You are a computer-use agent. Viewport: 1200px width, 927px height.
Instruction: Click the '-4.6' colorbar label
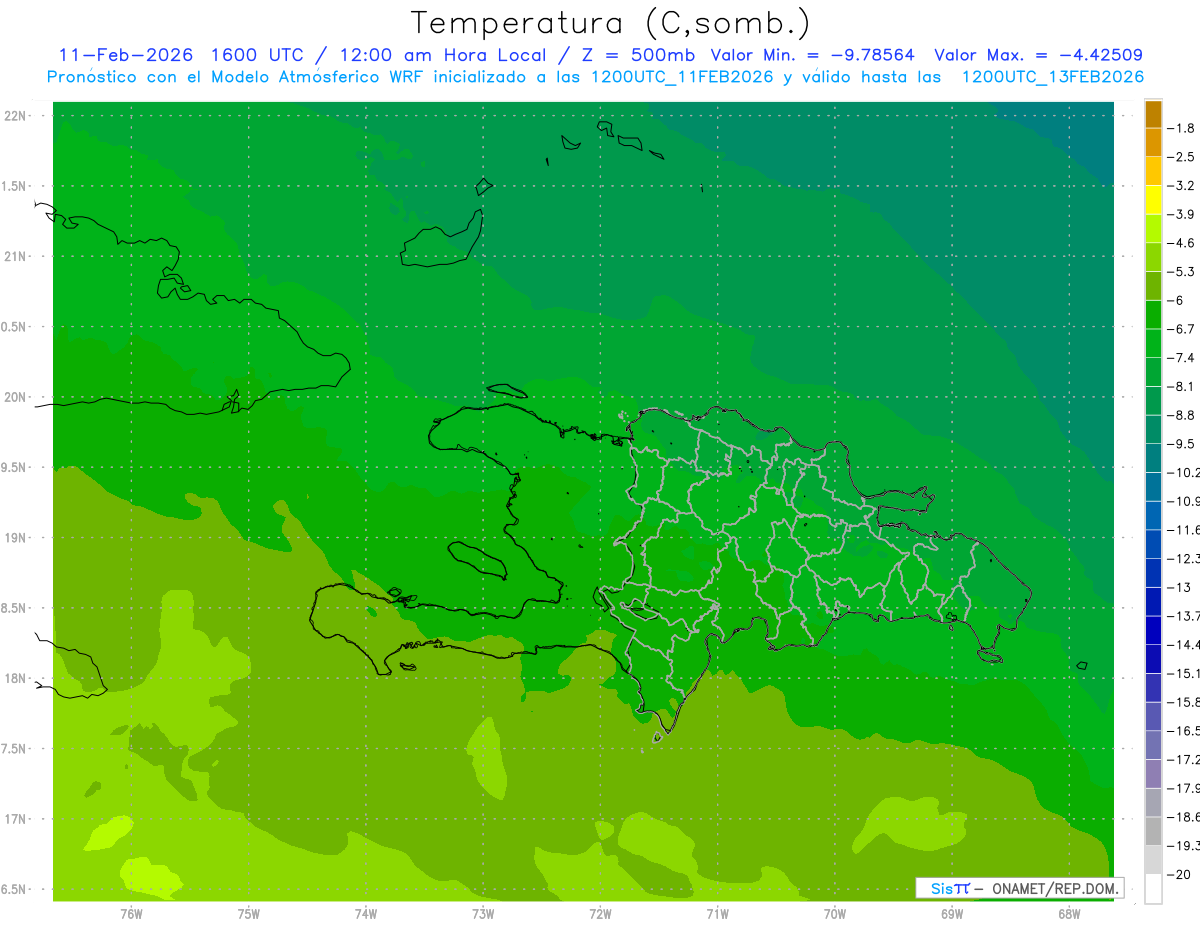pos(1181,243)
